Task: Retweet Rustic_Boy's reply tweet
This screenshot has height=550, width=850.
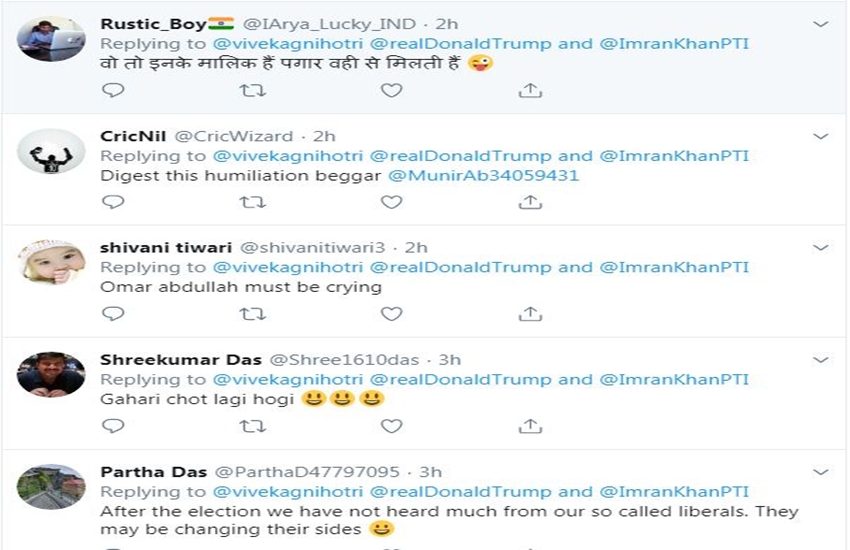Action: click(x=253, y=90)
